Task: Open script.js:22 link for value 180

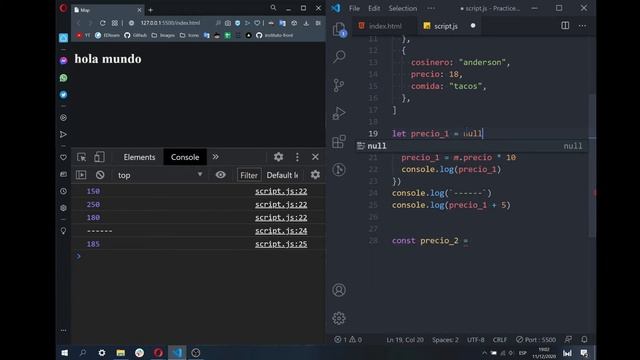Action: (x=281, y=218)
